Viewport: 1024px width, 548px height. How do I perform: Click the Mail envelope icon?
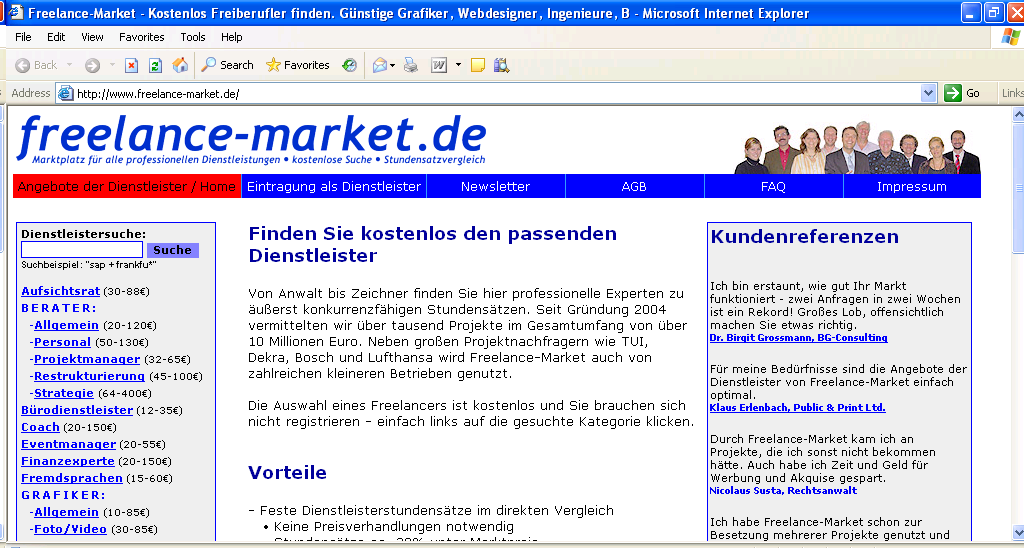(x=380, y=65)
